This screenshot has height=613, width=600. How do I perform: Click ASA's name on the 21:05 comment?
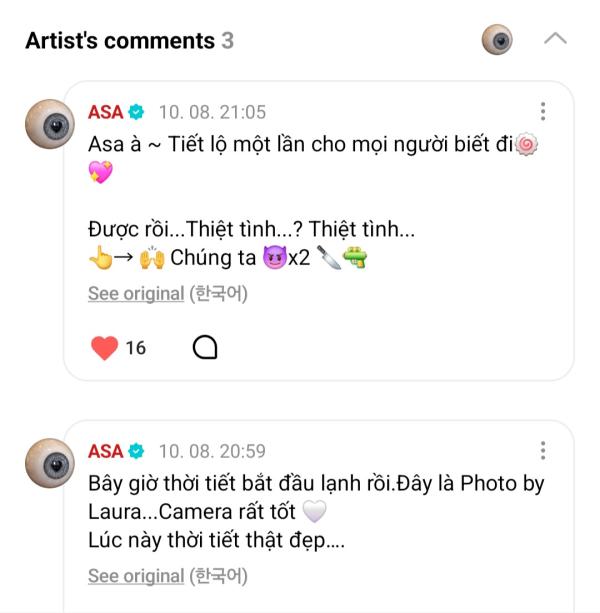(105, 112)
